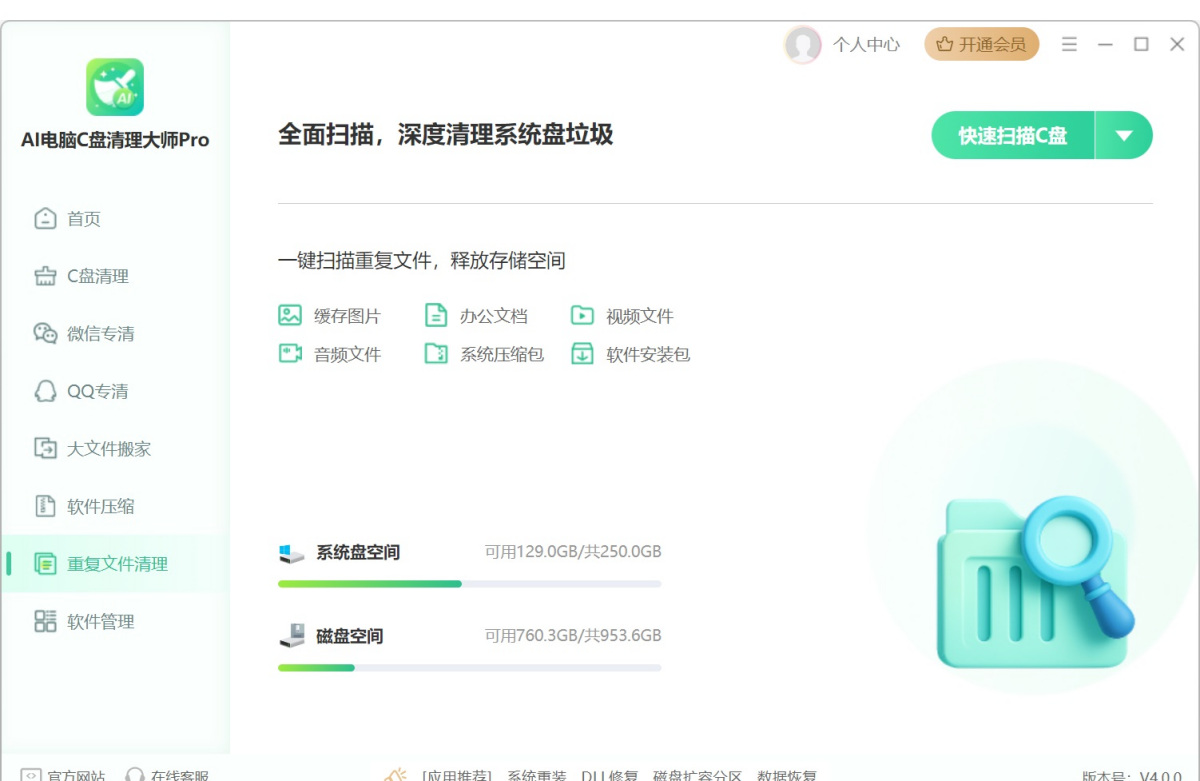
Task: Click the 软件管理 grid icon
Action: pos(45,621)
